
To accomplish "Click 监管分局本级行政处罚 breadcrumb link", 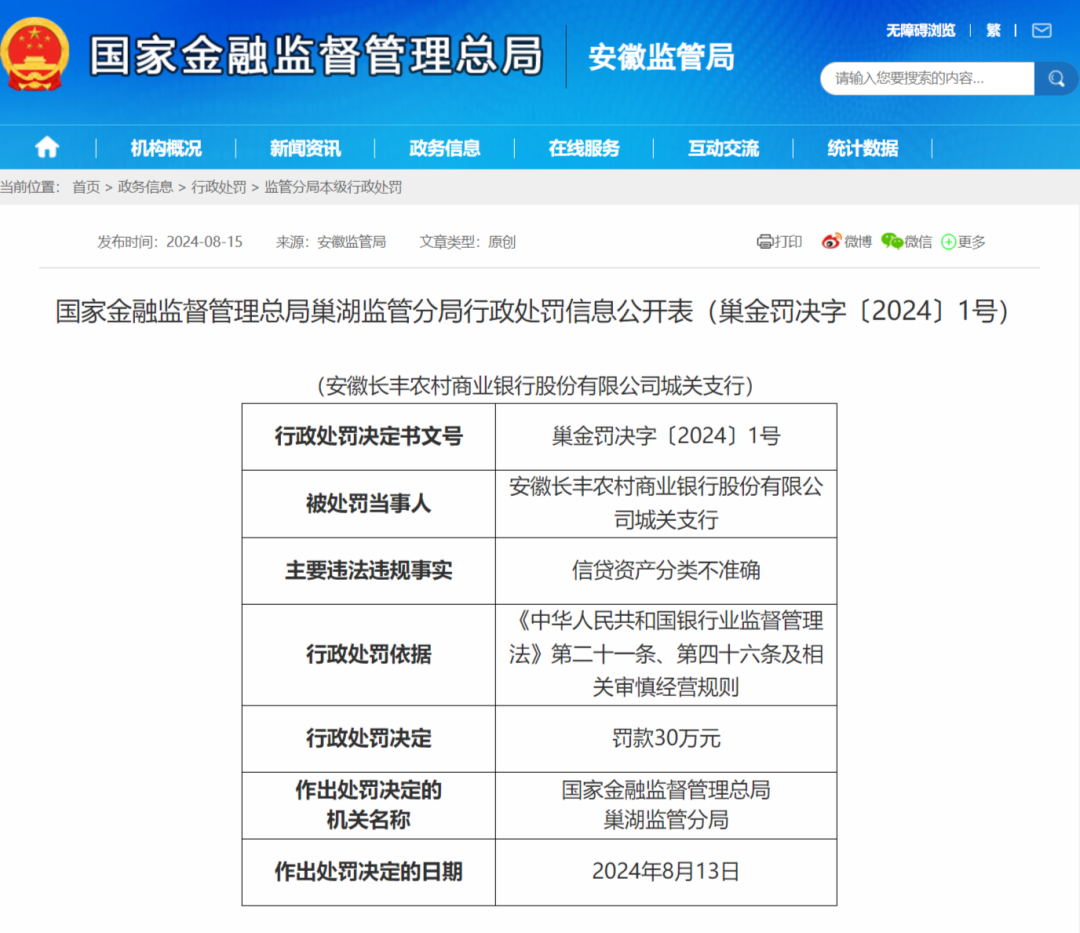I will coord(333,187).
